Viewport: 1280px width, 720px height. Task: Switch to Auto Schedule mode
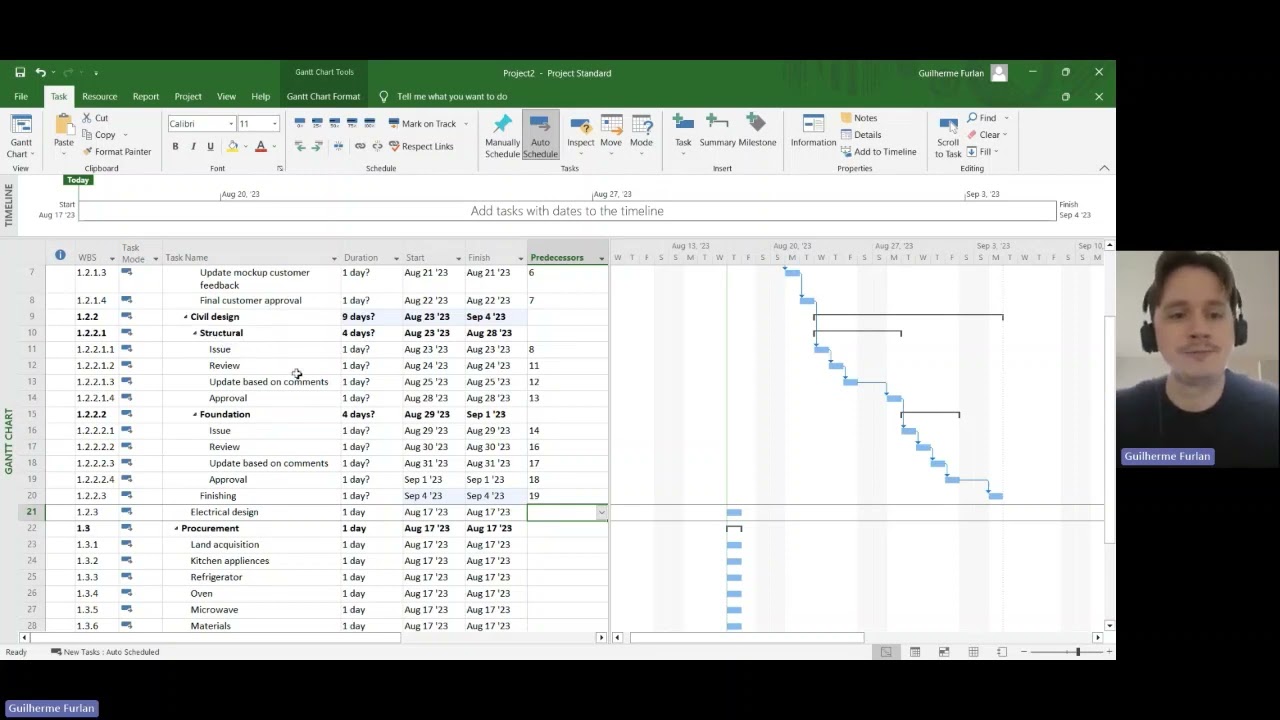[540, 136]
